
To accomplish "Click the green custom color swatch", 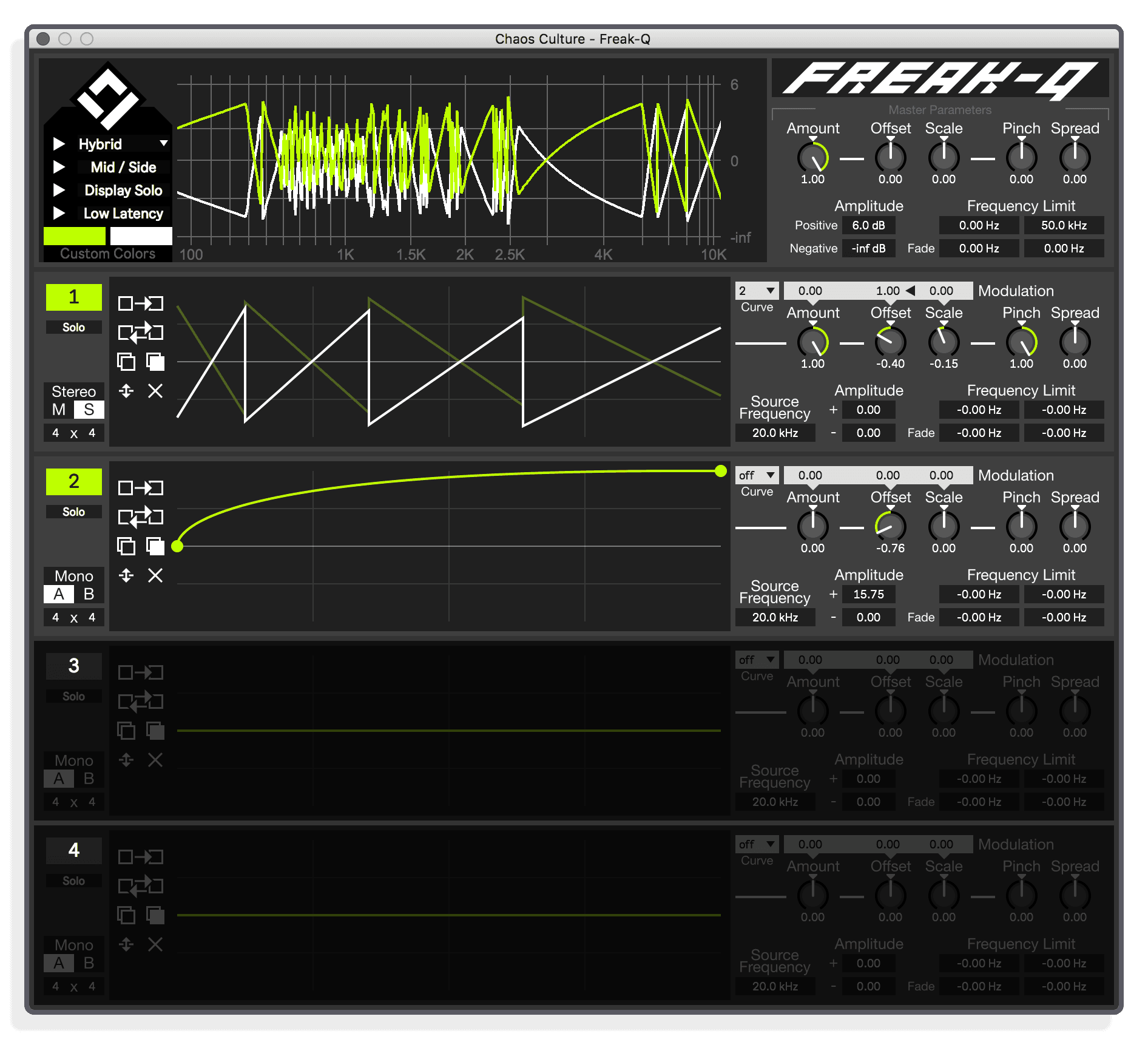I will pos(75,236).
